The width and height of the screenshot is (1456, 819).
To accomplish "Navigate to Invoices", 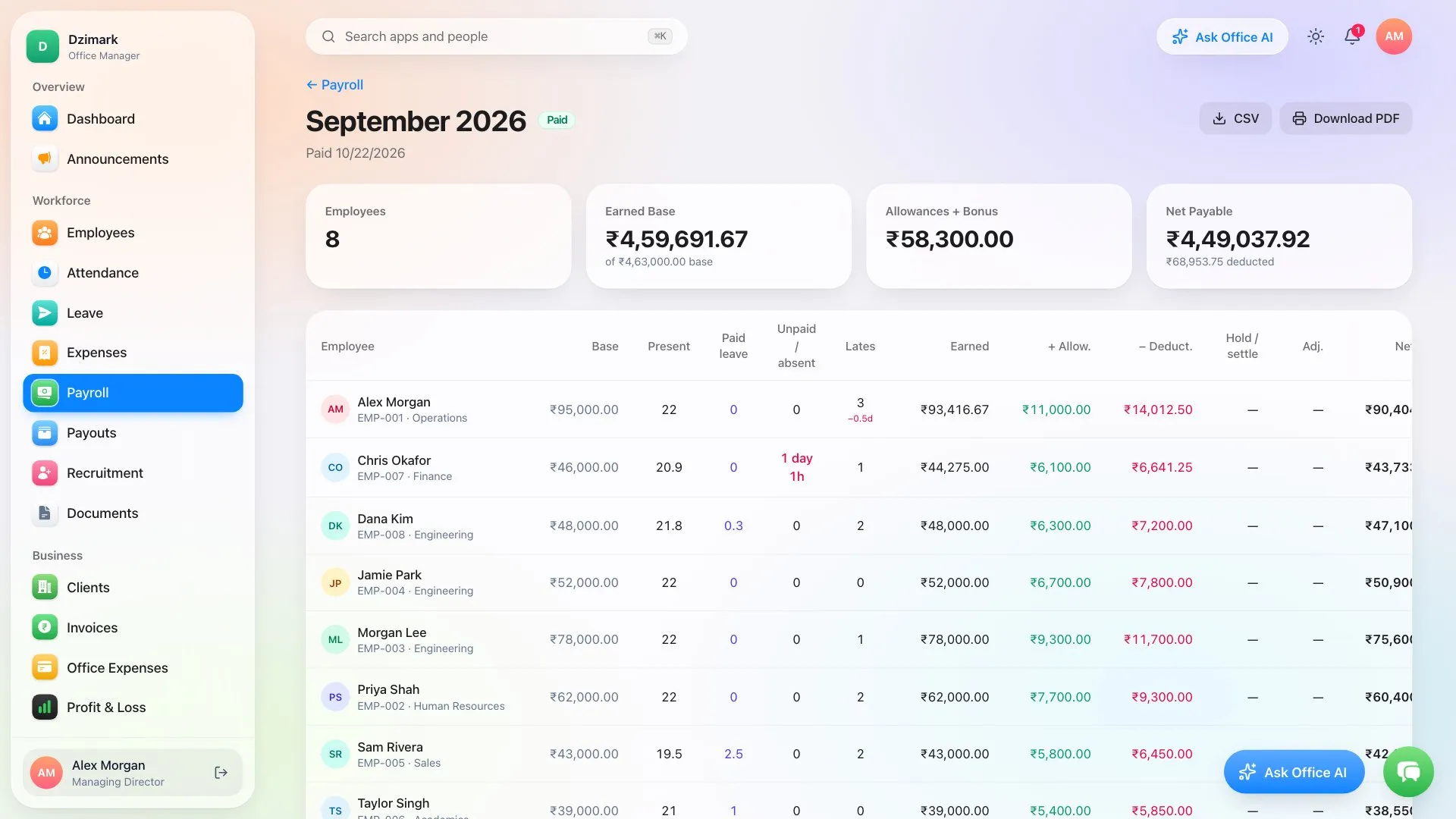I will pos(133,628).
